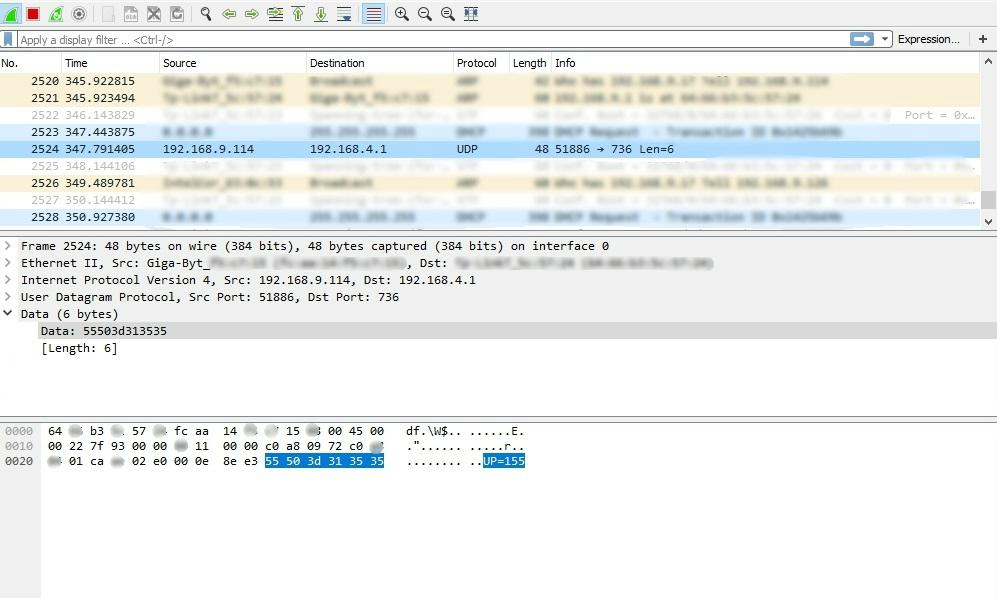Sort packets by the Protocol column
Screen dimensions: 997x598
(477, 63)
